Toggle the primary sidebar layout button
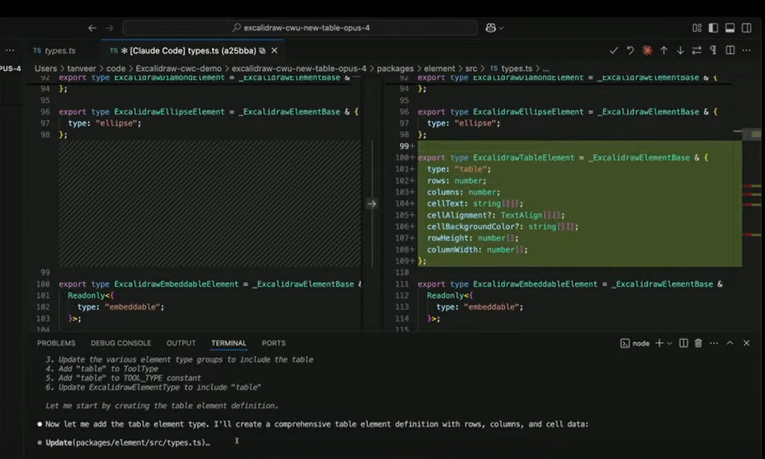 [x=713, y=28]
